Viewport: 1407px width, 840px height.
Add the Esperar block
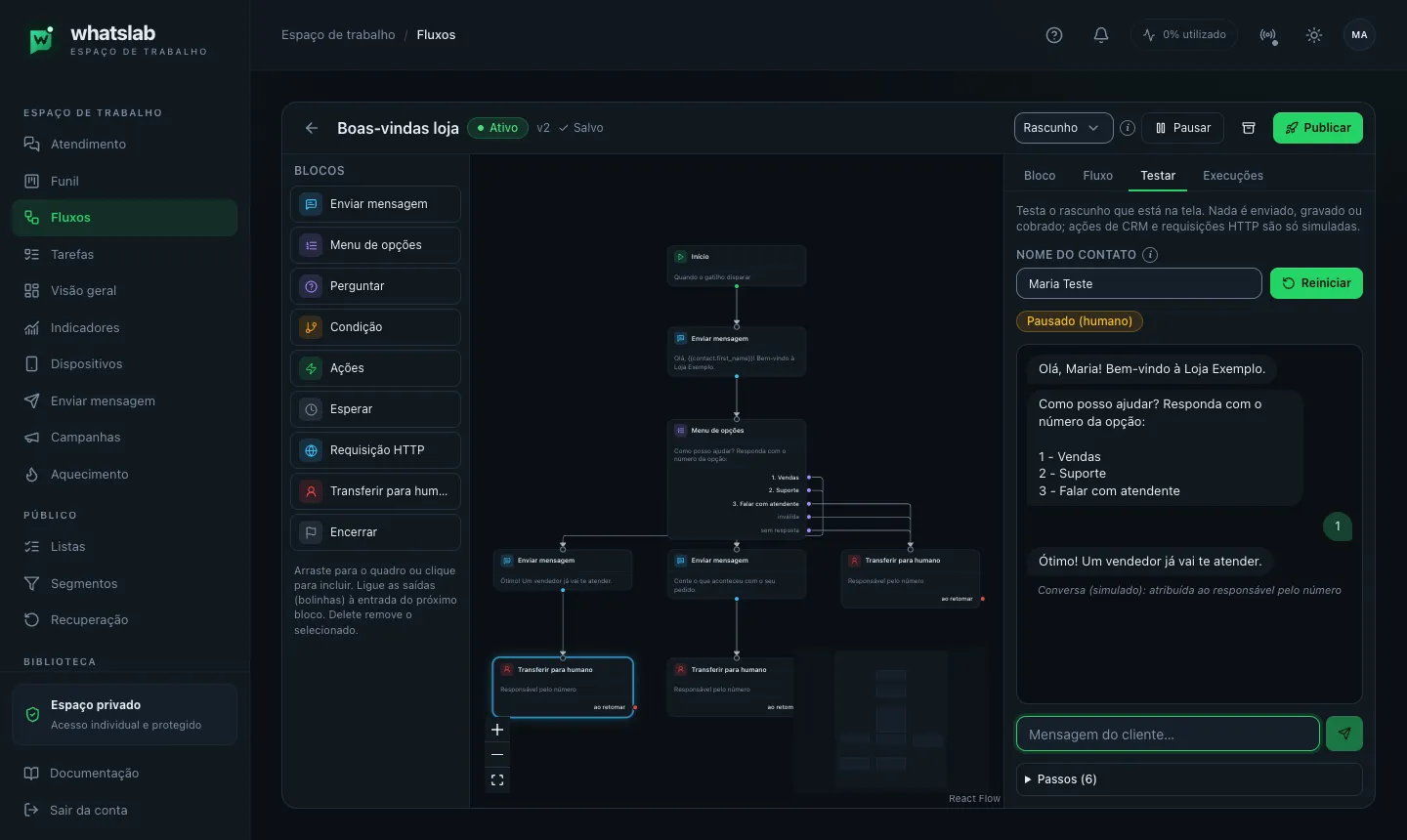tap(375, 409)
